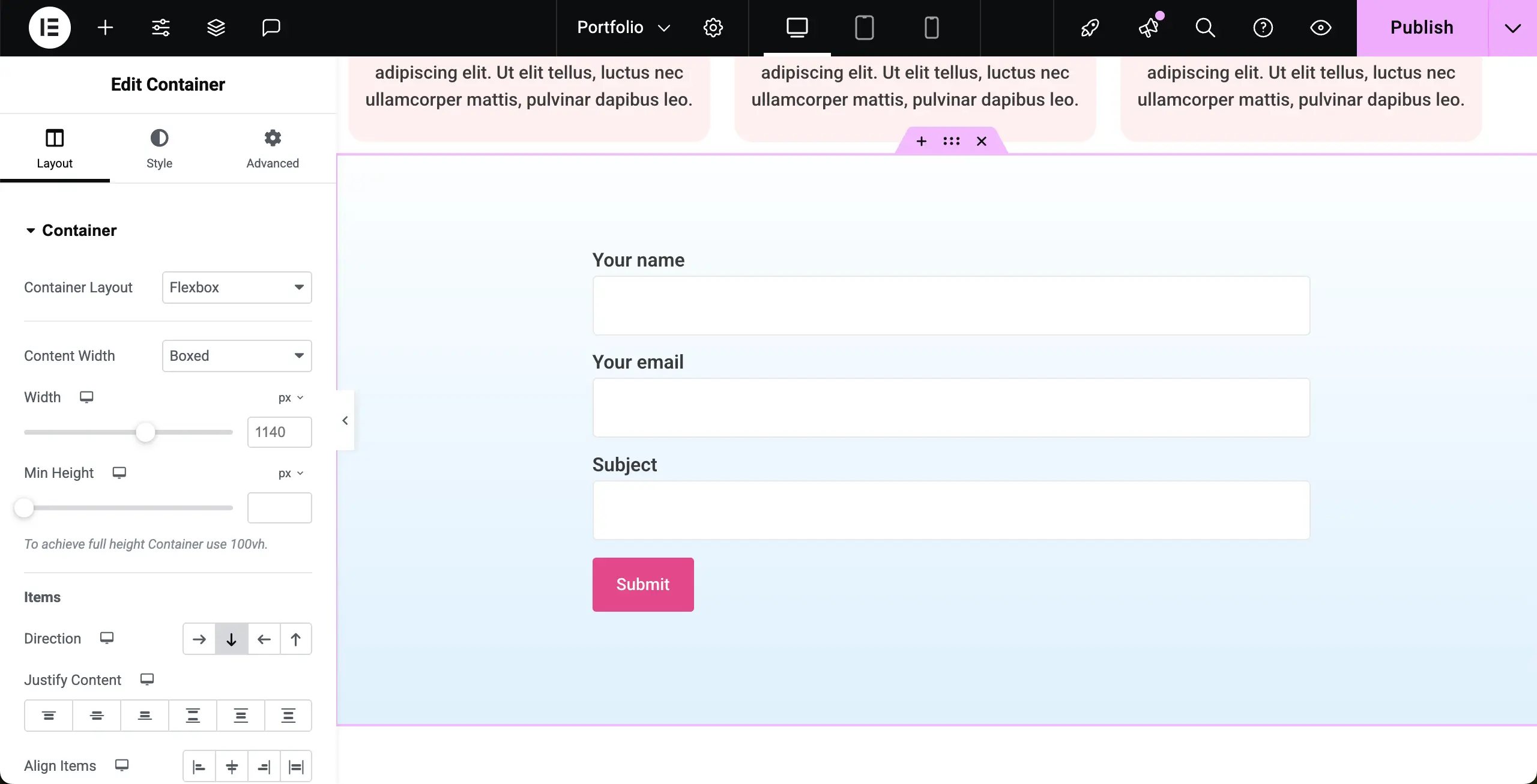The height and width of the screenshot is (784, 1537).
Task: Click responsive device icon beside Justify Content
Action: [147, 679]
